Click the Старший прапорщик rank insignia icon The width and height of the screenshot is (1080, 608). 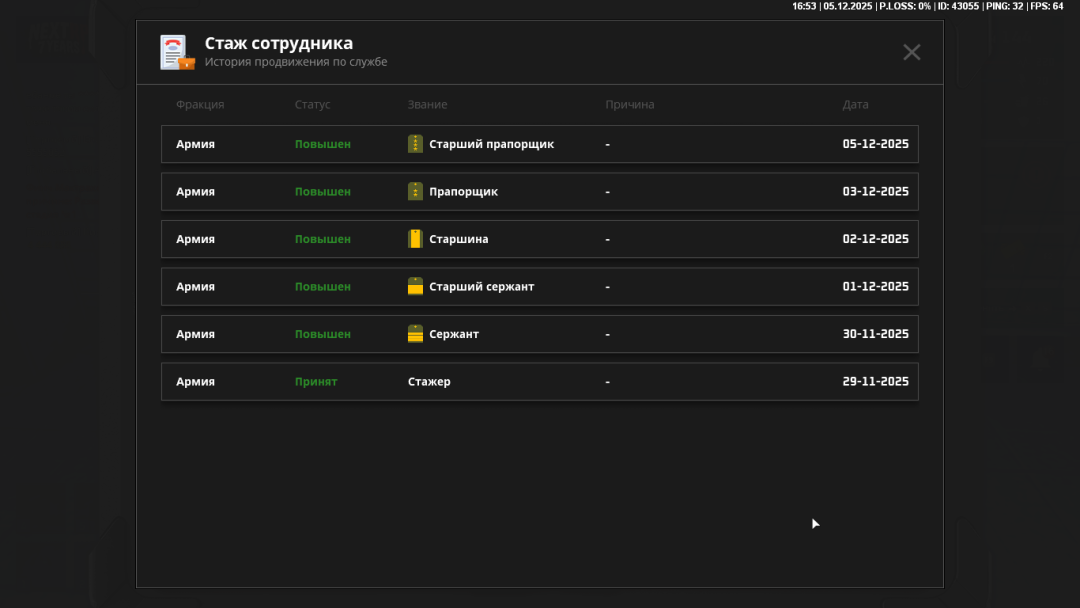pyautogui.click(x=415, y=144)
